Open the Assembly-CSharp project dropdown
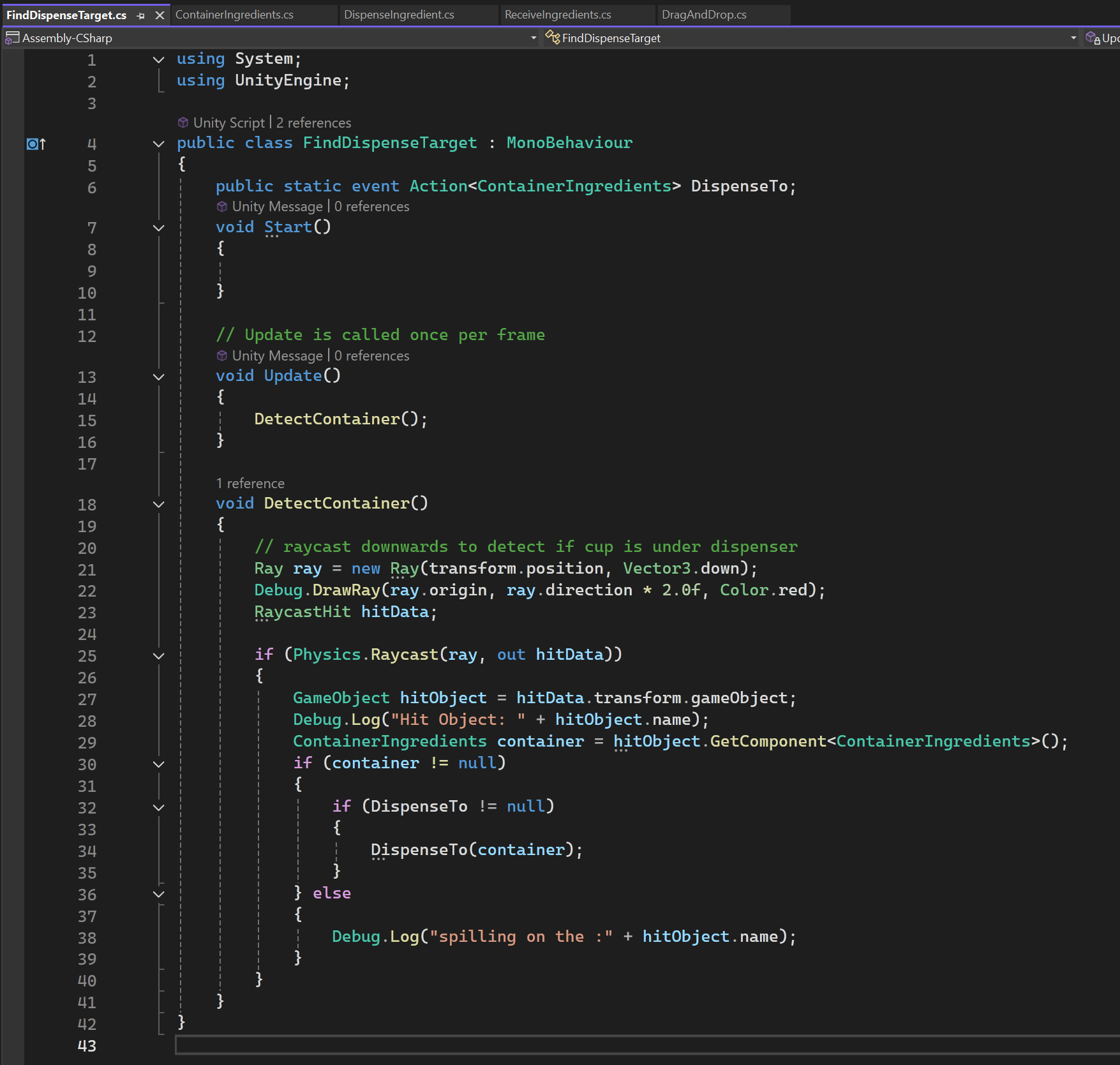The width and height of the screenshot is (1120, 1065). coord(534,38)
